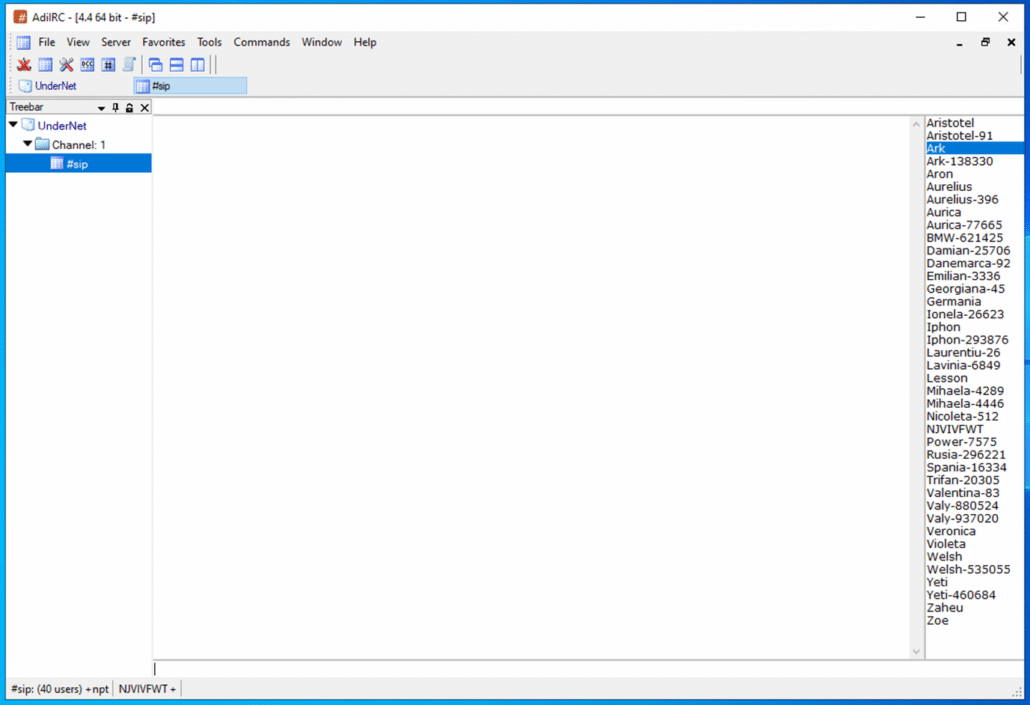Open the Commands menu

point(261,42)
